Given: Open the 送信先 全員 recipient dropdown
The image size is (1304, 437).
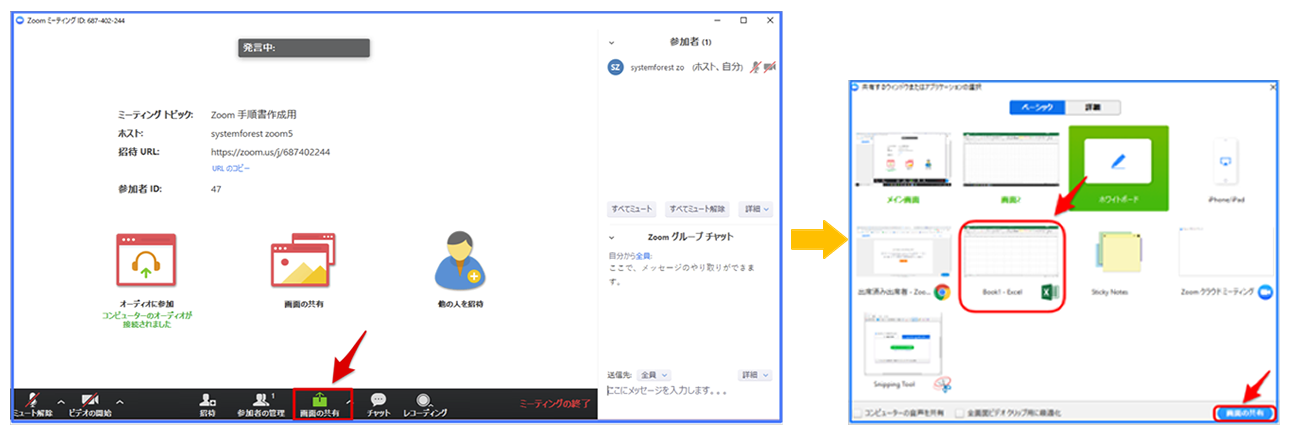Looking at the screenshot, I should pyautogui.click(x=655, y=375).
